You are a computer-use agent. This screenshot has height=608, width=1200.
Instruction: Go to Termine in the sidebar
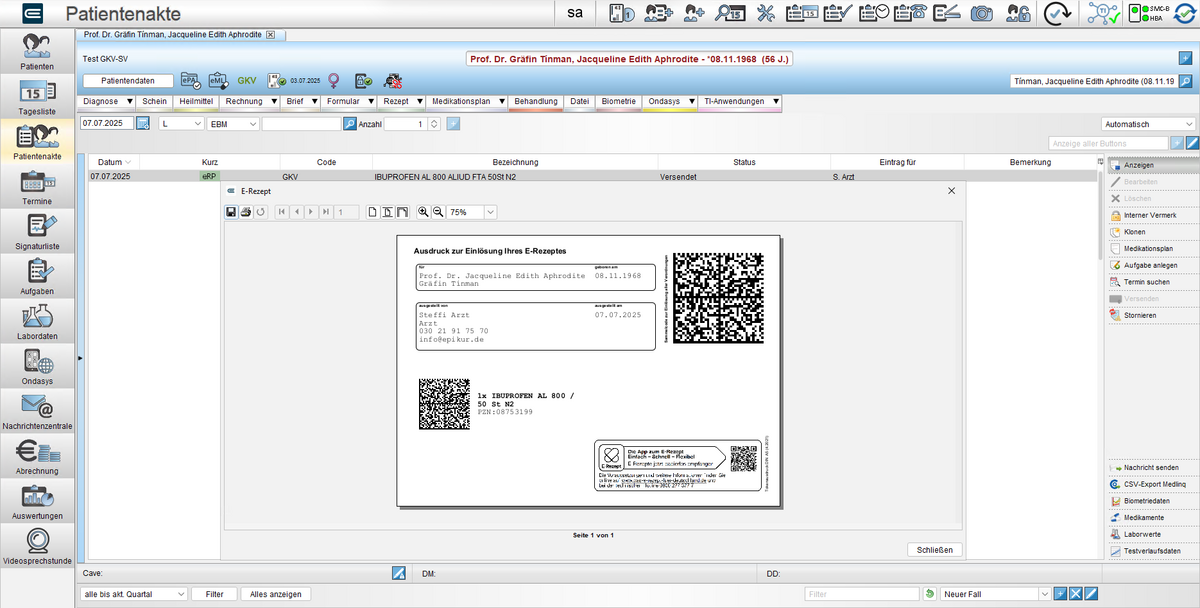pyautogui.click(x=37, y=187)
